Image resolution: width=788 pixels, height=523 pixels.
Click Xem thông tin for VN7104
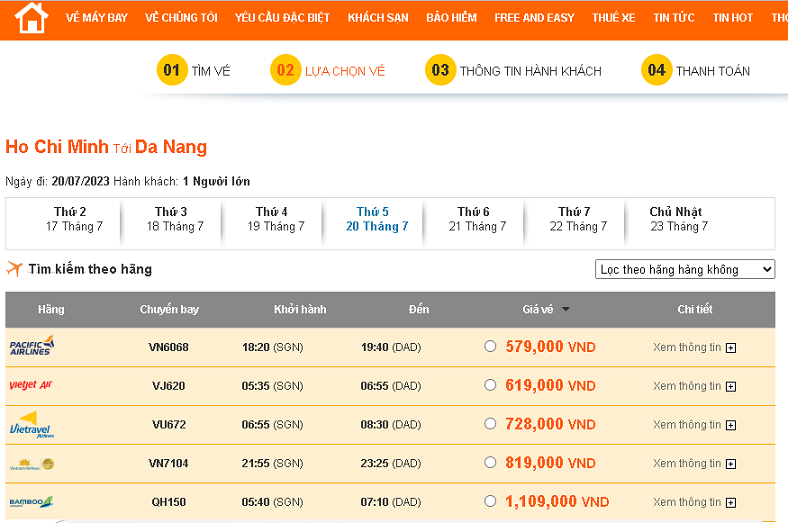(x=687, y=463)
